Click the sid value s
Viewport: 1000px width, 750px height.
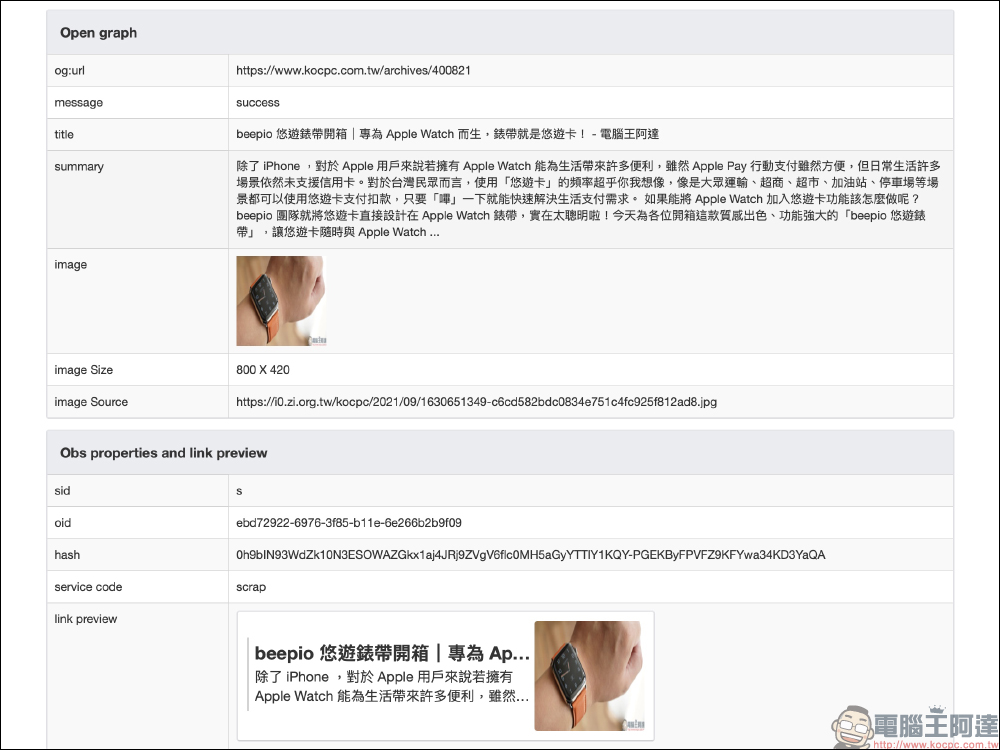click(239, 490)
